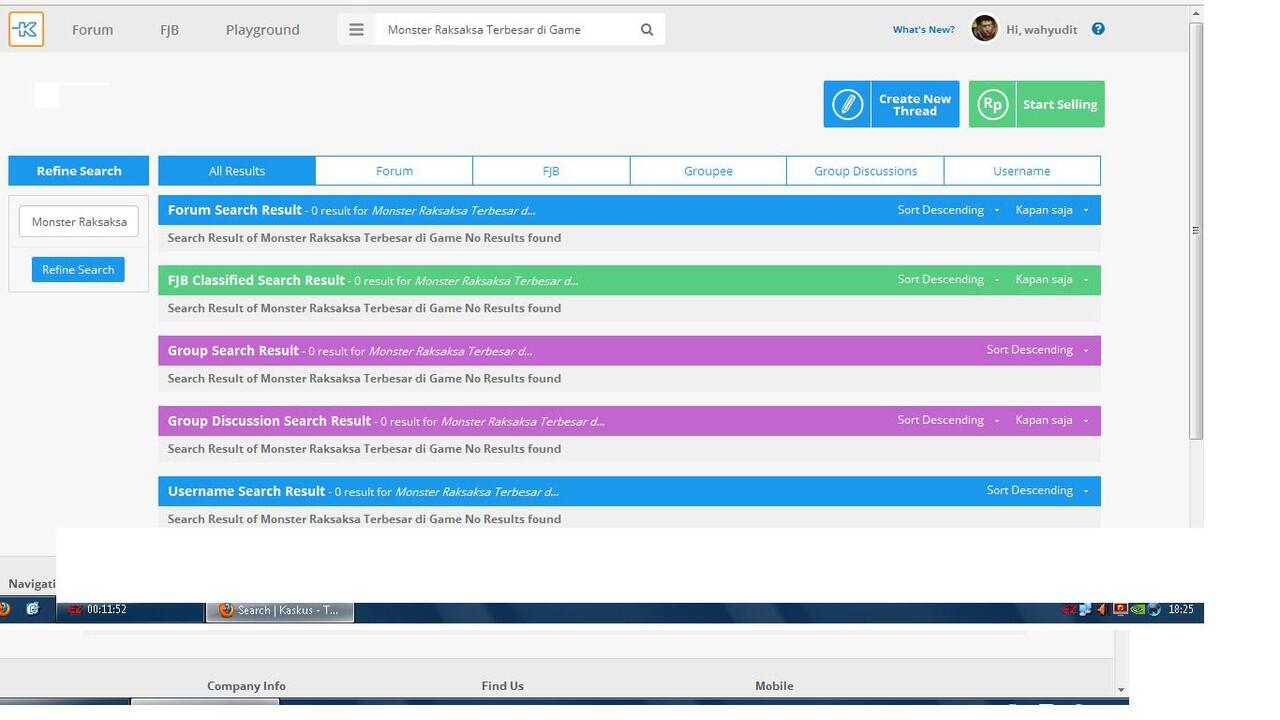The height and width of the screenshot is (720, 1280).
Task: Open Sort Descending dropdown in FJB Classified Search Result
Action: (x=948, y=279)
